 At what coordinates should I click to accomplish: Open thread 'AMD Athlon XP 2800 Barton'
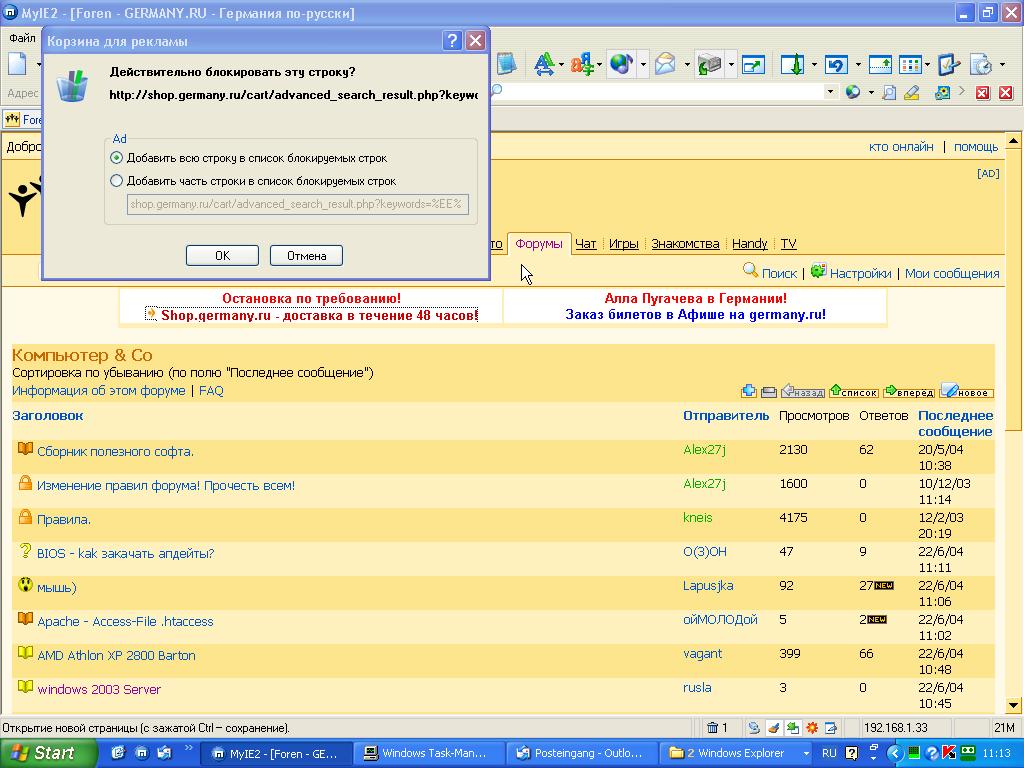116,655
